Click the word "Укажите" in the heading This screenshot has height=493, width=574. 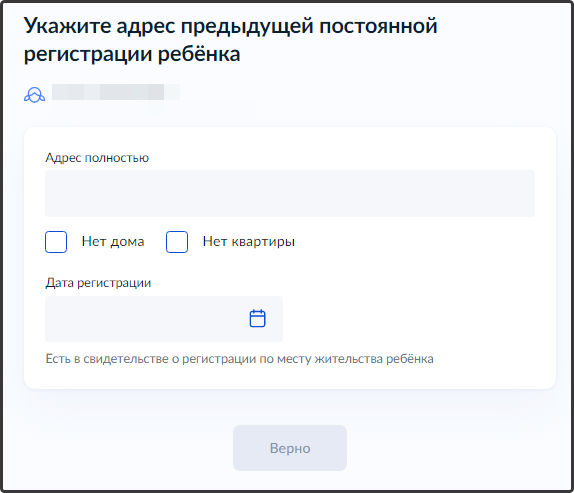coord(67,26)
